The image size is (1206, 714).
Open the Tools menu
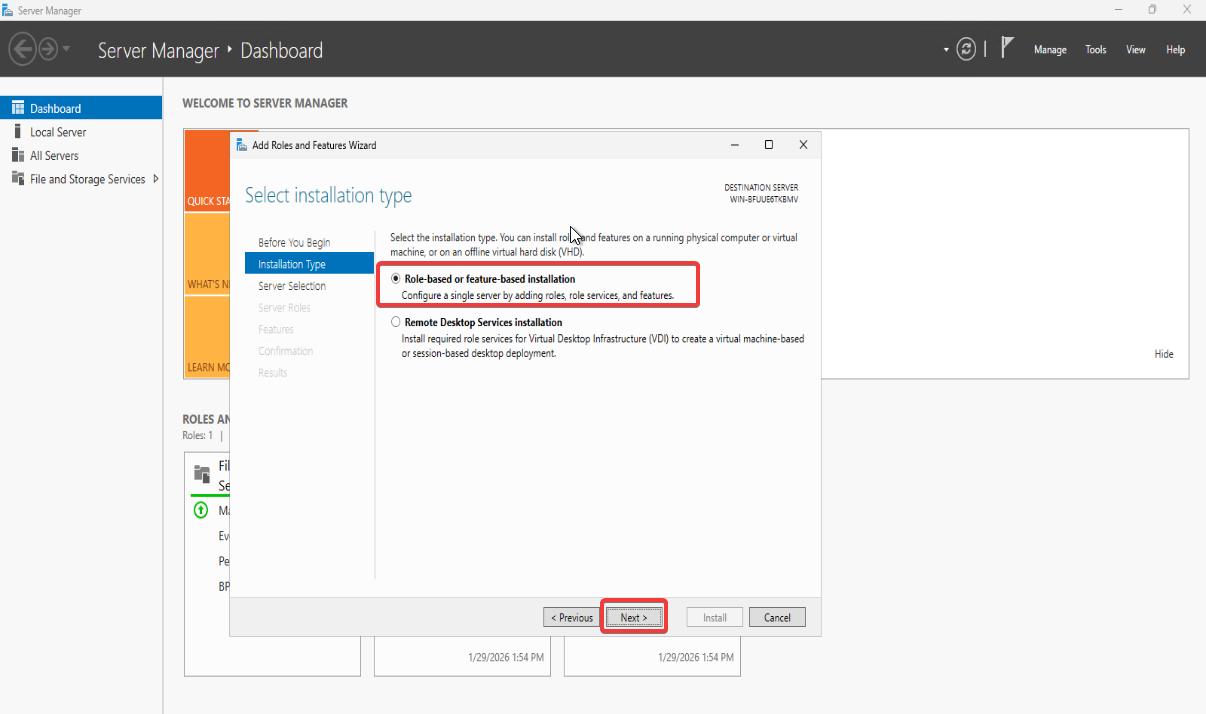[1096, 50]
